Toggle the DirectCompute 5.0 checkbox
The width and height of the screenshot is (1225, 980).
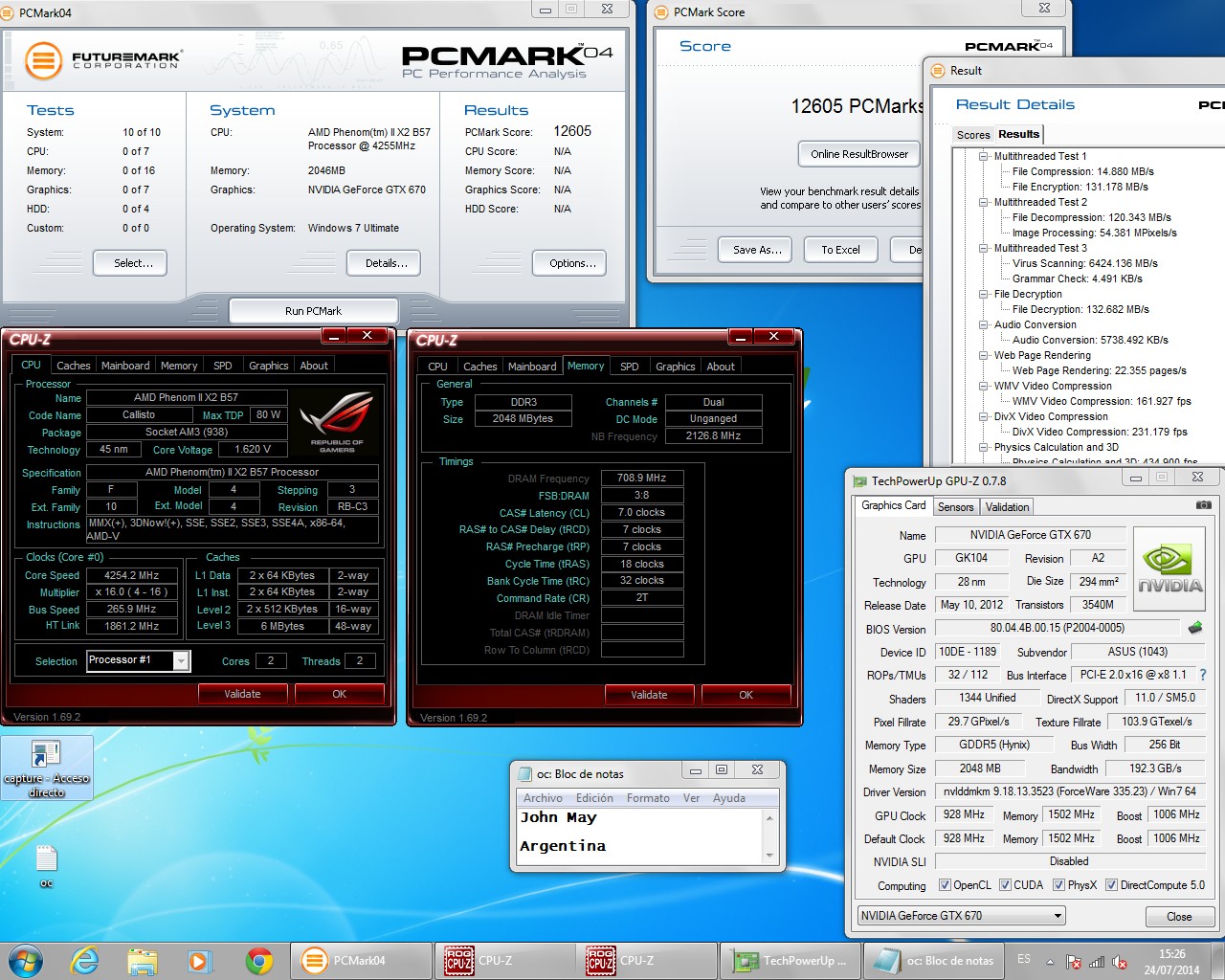pyautogui.click(x=1111, y=885)
